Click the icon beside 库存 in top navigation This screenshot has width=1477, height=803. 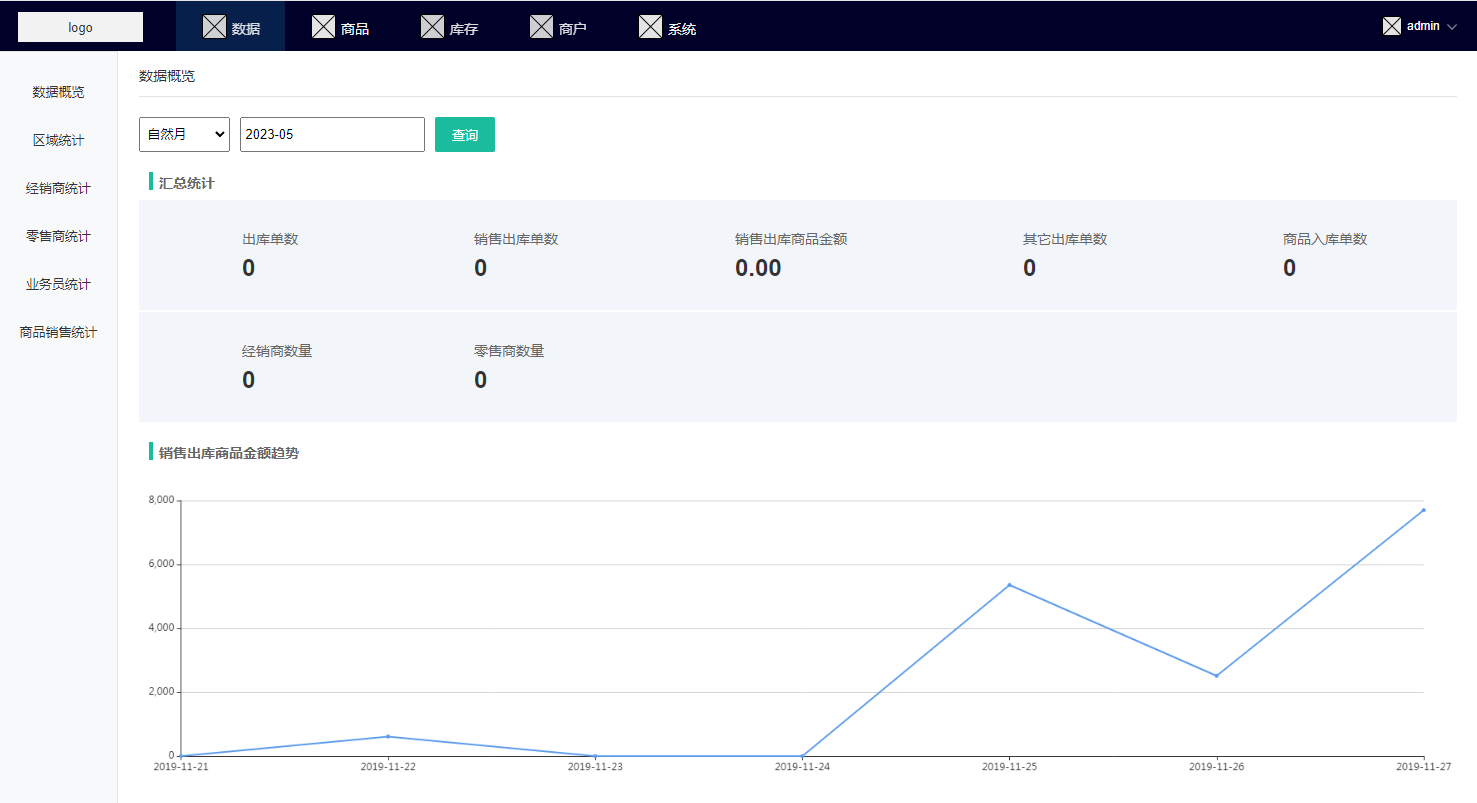[432, 27]
